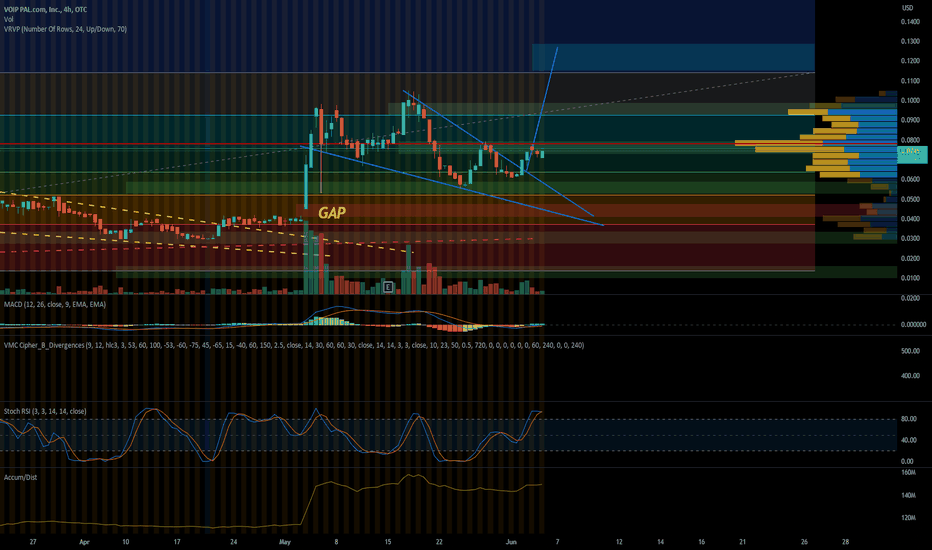Click the 0.1000 price axis label
The height and width of the screenshot is (550, 932).
[910, 100]
